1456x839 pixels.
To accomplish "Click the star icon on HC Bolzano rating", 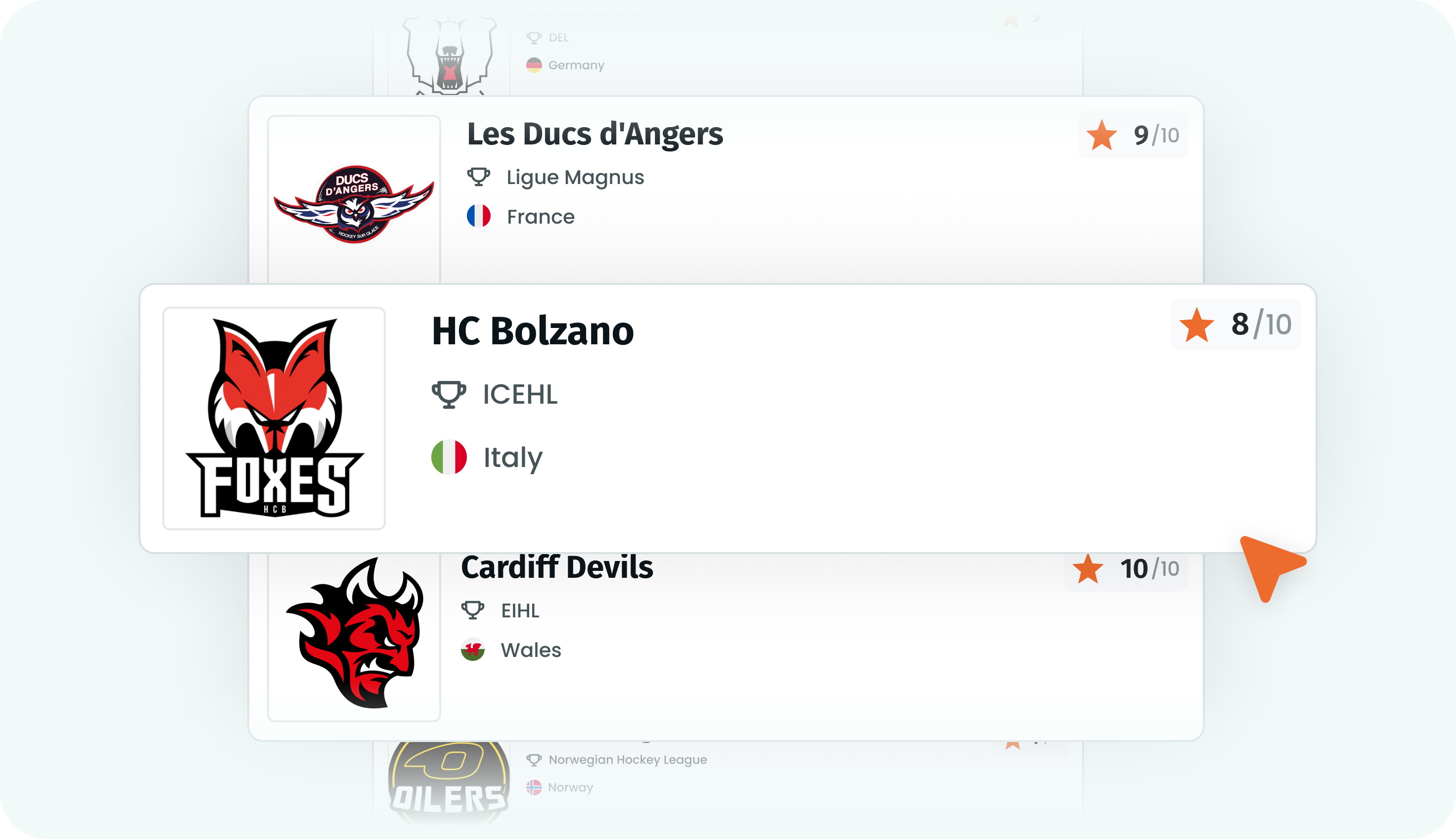I will point(1197,325).
